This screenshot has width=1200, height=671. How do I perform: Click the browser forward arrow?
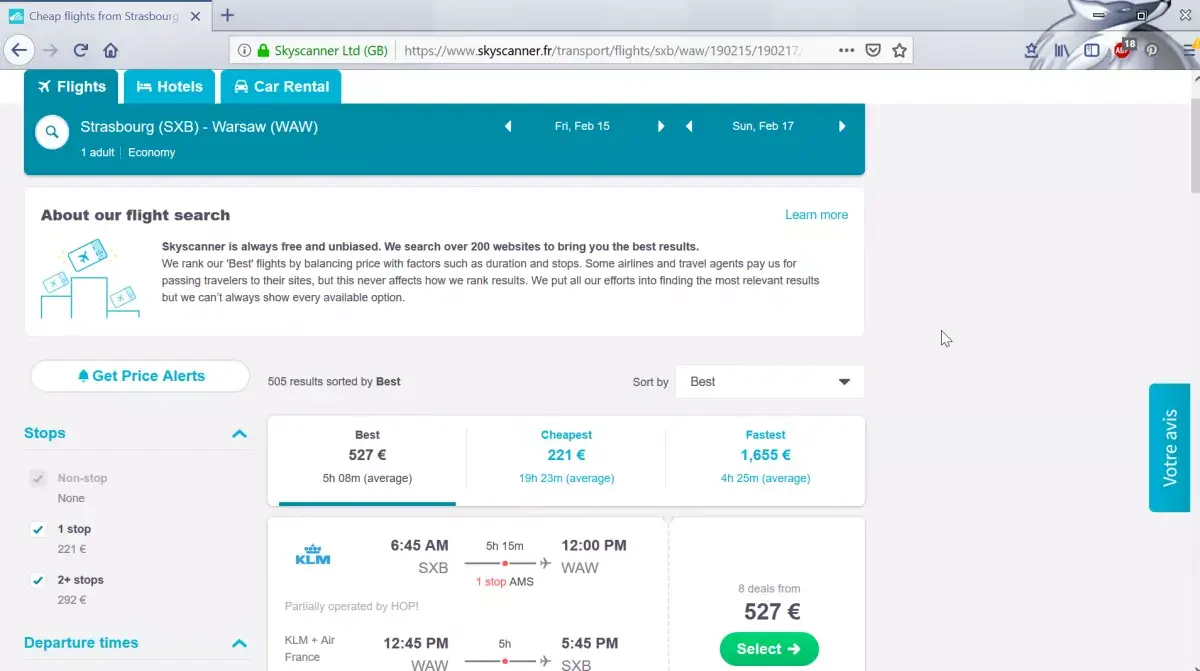click(50, 50)
